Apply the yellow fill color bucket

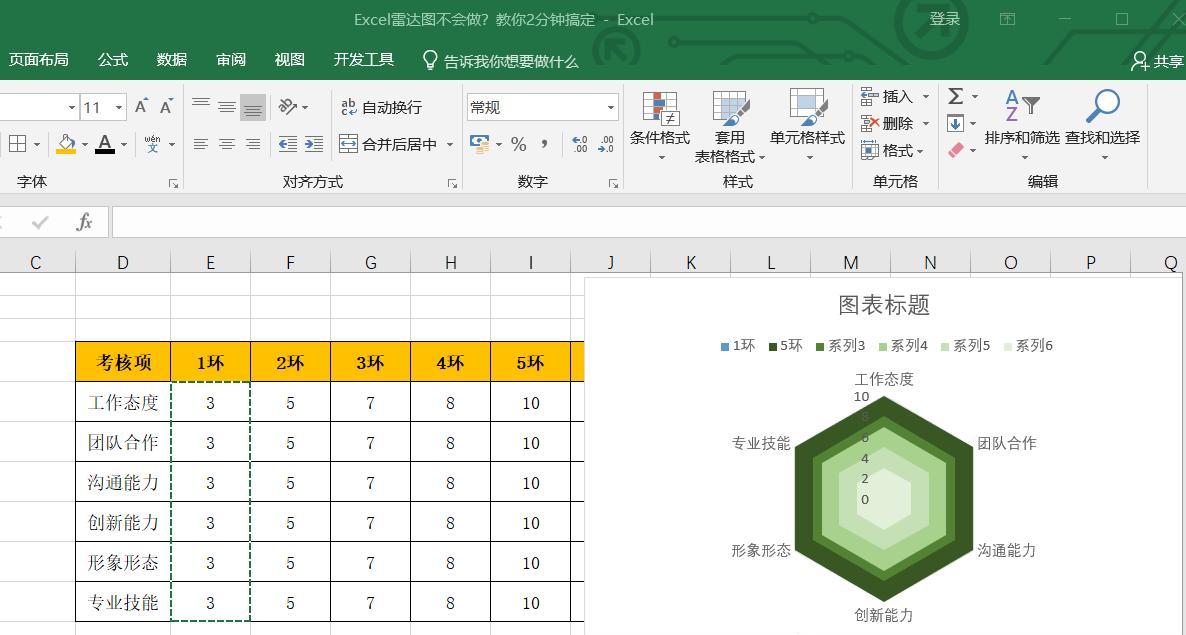[x=67, y=144]
